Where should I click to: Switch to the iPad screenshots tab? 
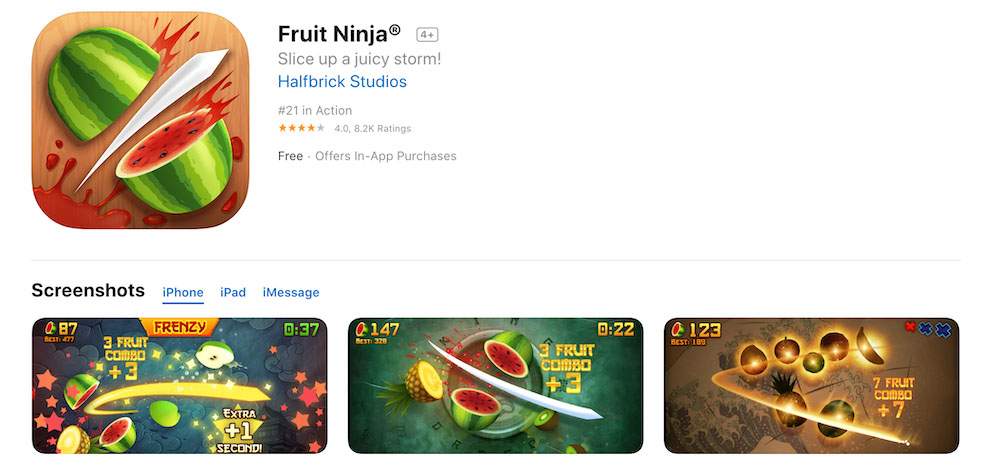coord(233,292)
